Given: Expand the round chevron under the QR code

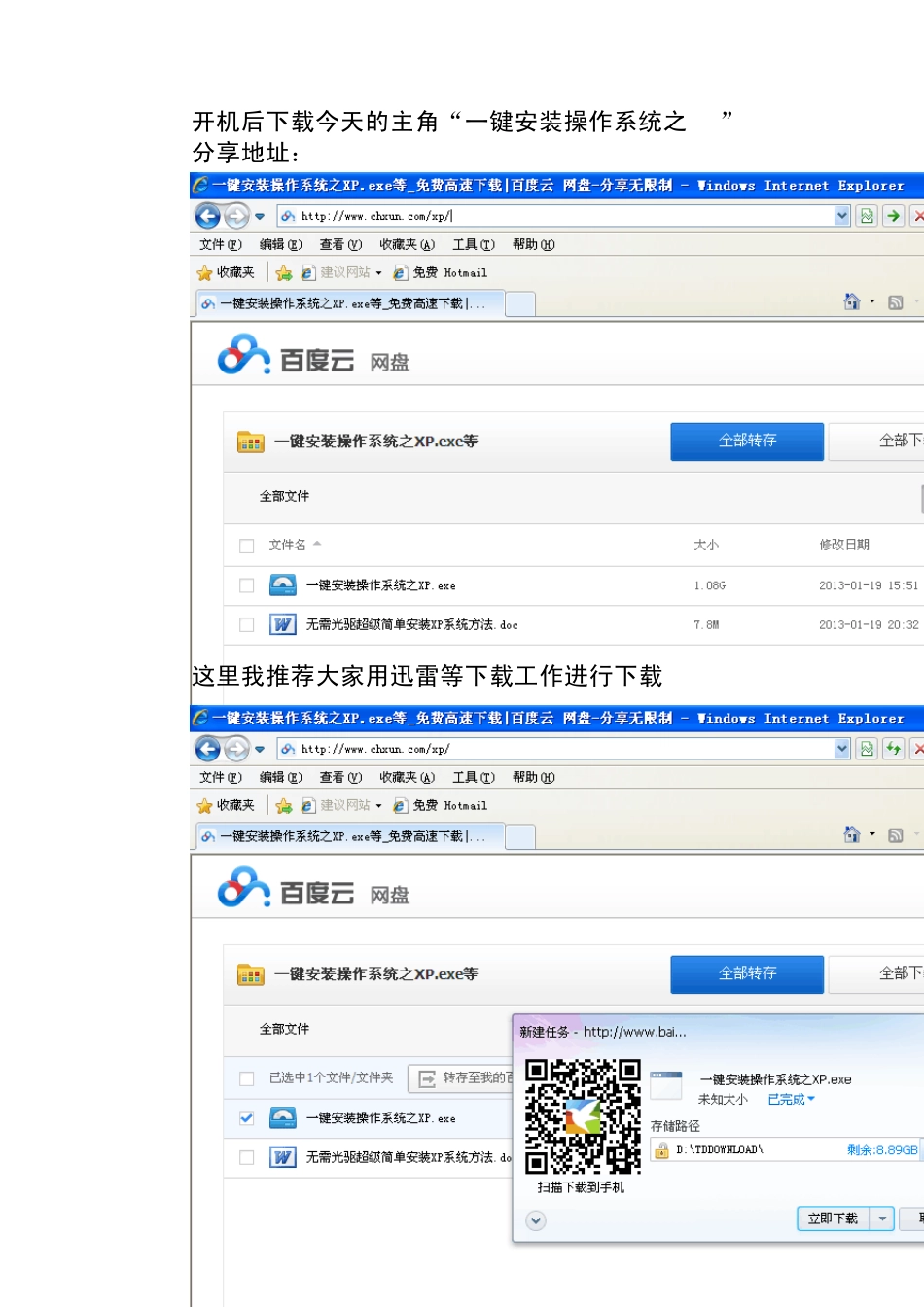Looking at the screenshot, I should 536,1220.
